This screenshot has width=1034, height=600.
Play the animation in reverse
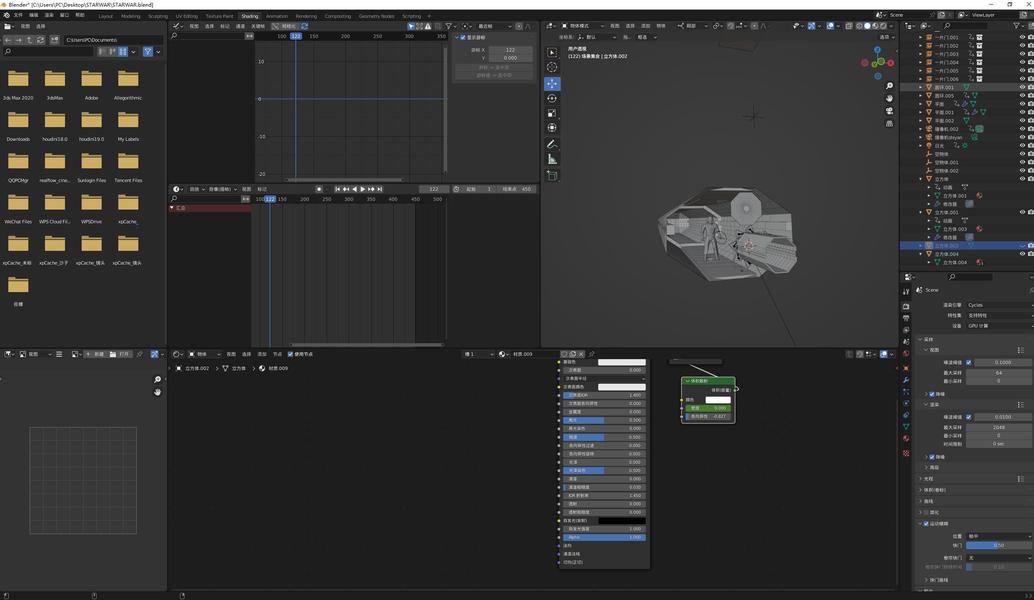click(x=354, y=189)
